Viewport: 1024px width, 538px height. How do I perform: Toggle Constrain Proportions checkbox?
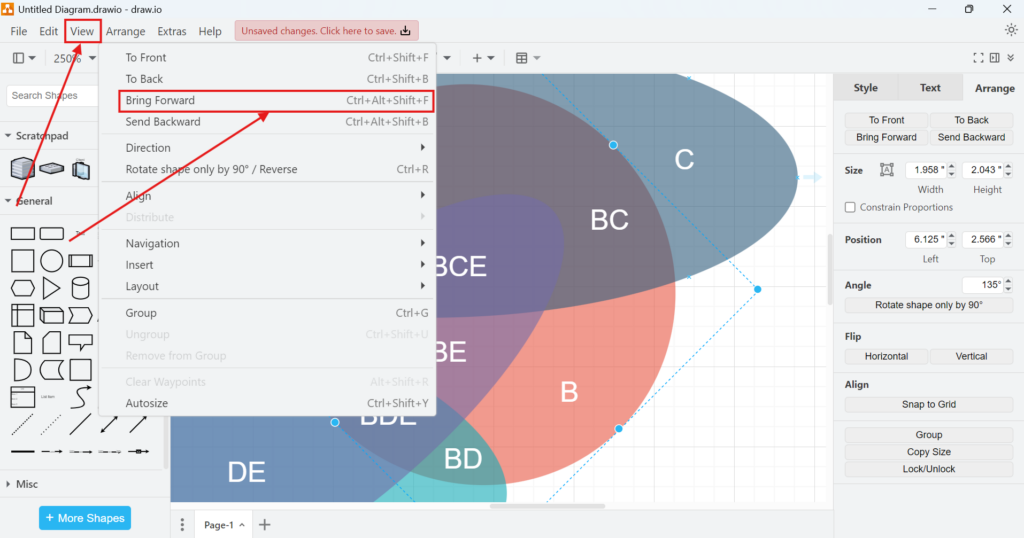coord(850,207)
